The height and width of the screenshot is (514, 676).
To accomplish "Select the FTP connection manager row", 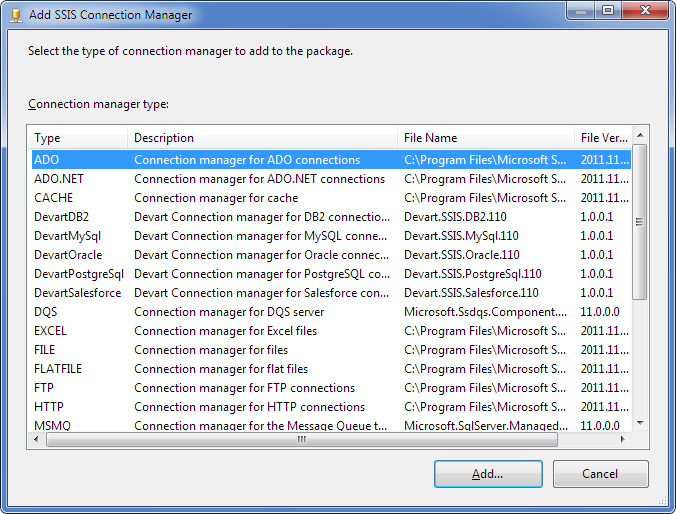I will 44,388.
